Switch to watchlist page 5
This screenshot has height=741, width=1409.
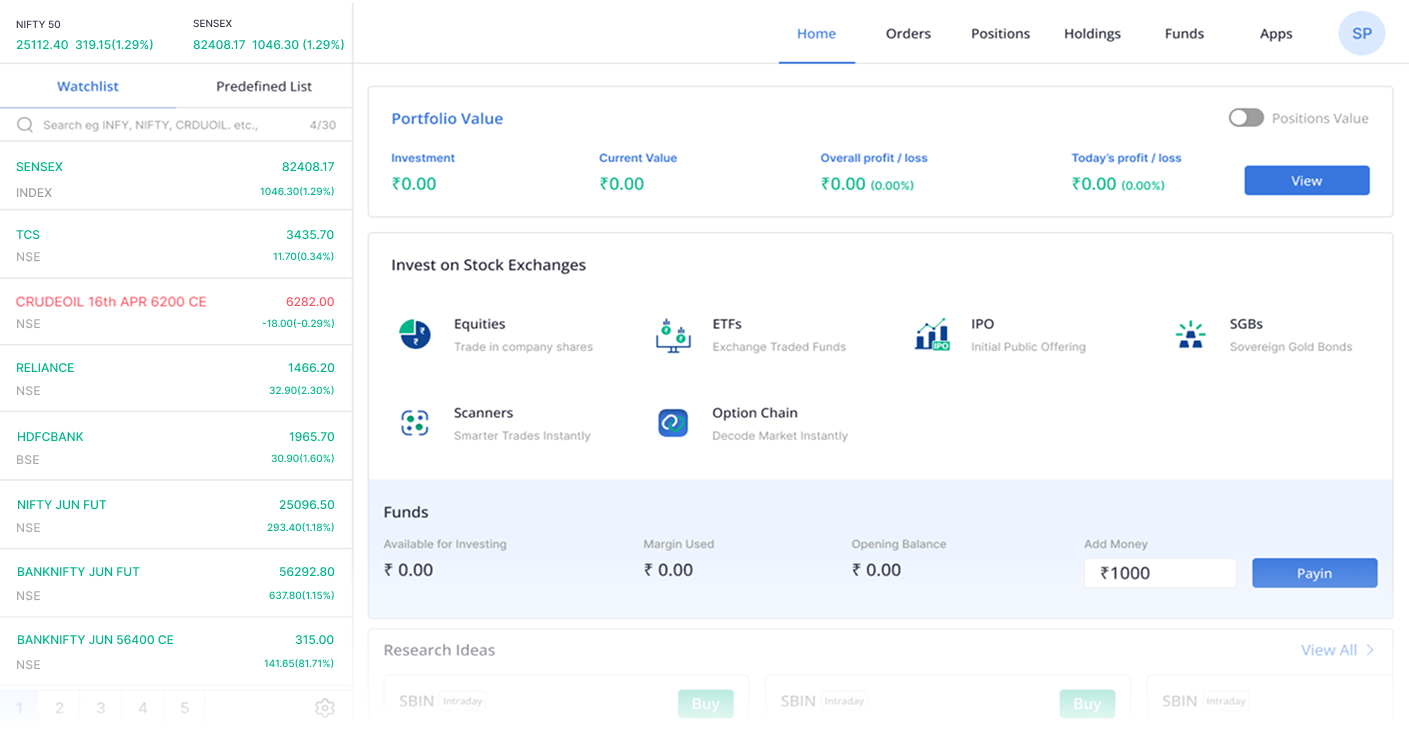tap(185, 707)
